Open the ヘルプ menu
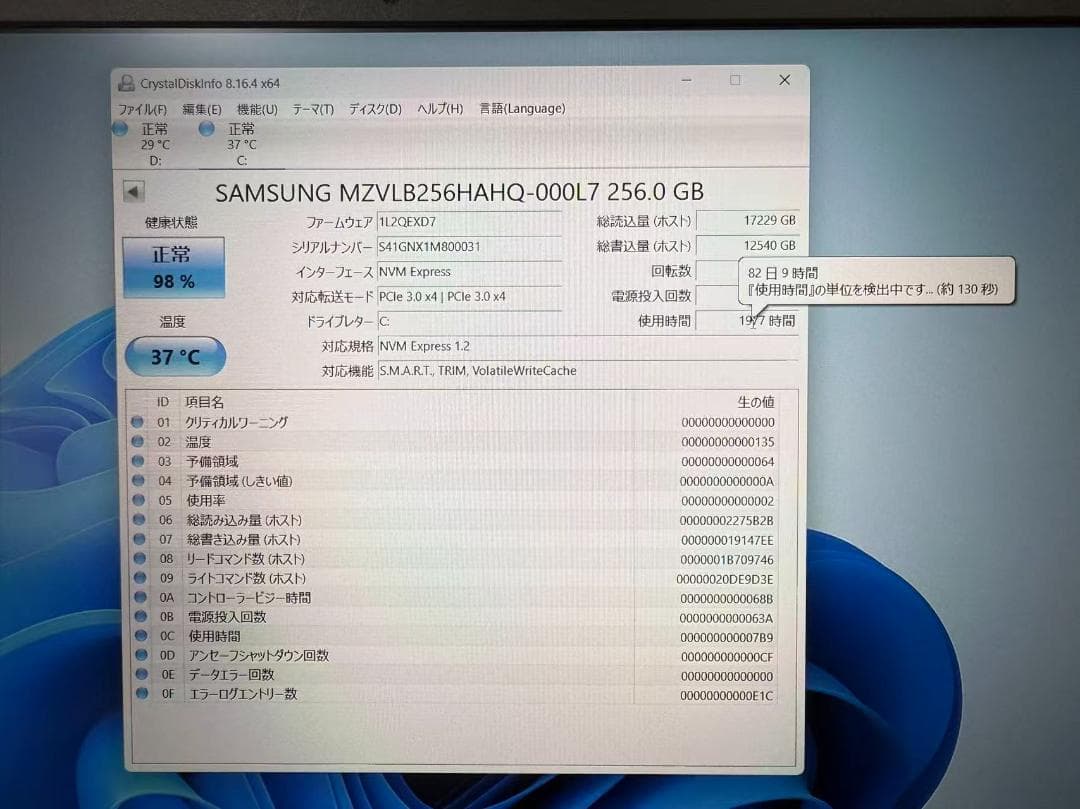 coord(438,108)
